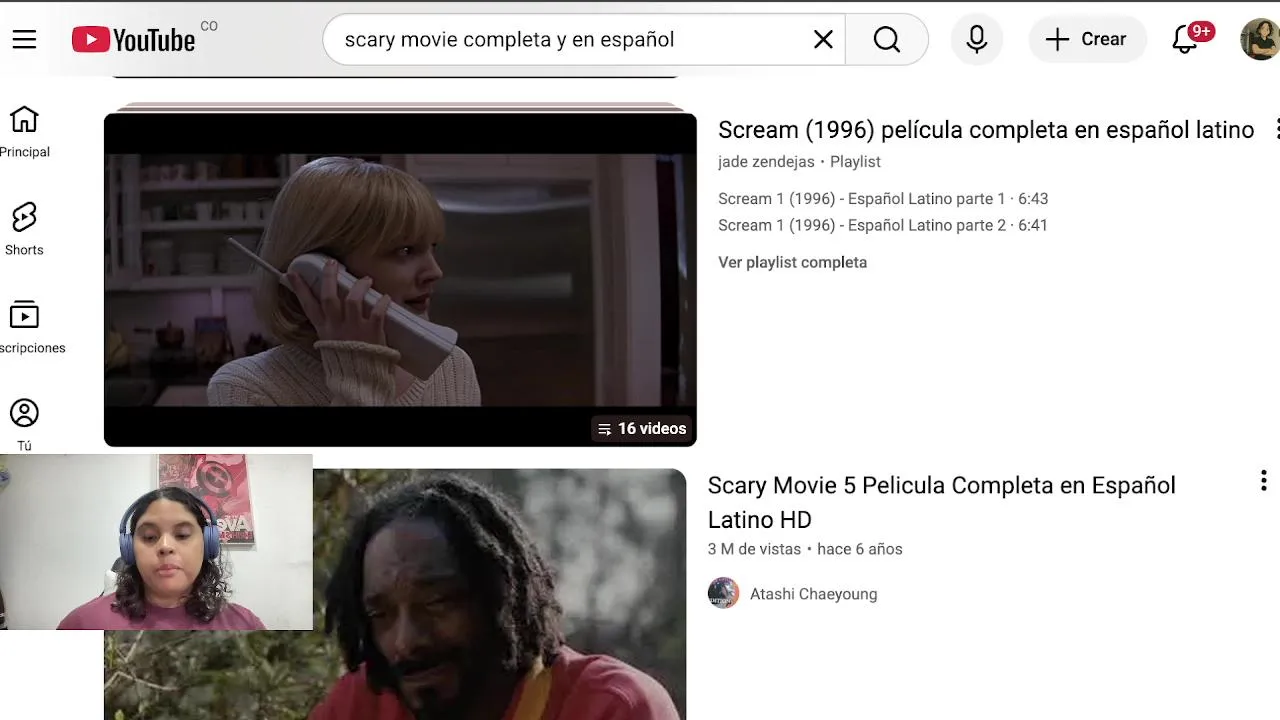Click Ver playlist completa
This screenshot has width=1280, height=720.
coord(792,262)
